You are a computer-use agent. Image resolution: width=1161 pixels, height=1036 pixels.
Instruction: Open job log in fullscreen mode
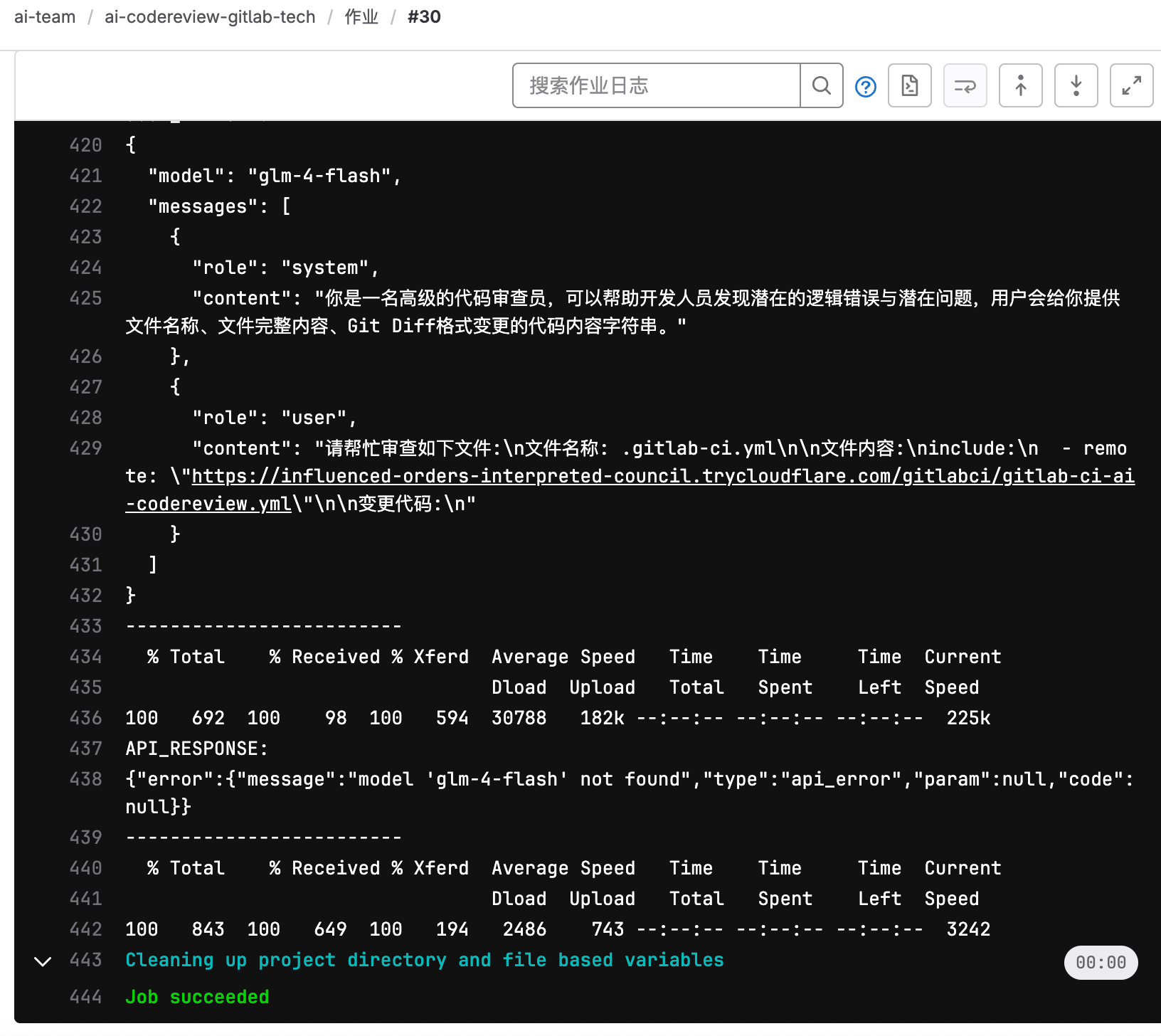(1132, 85)
